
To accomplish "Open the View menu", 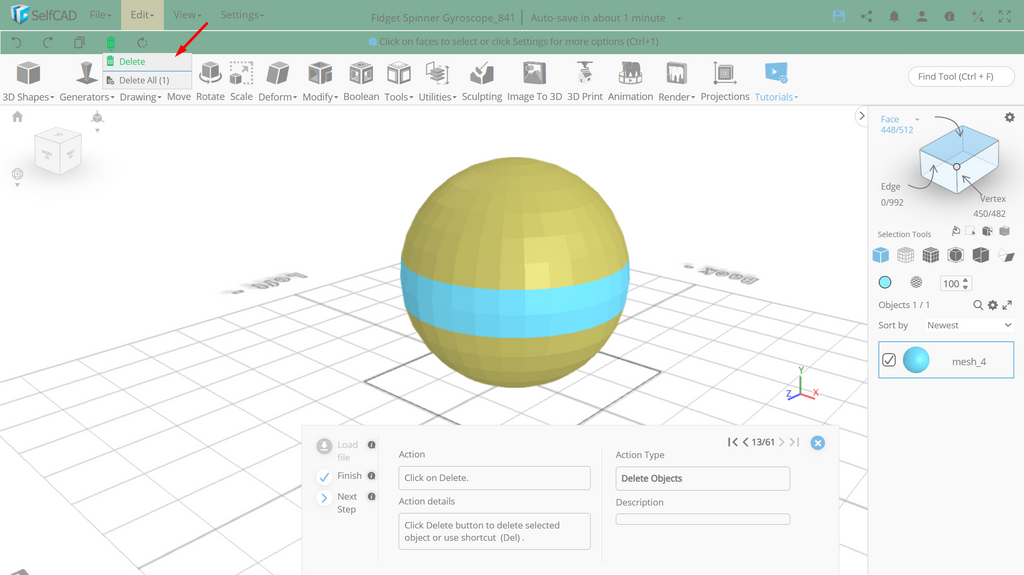I will (187, 14).
